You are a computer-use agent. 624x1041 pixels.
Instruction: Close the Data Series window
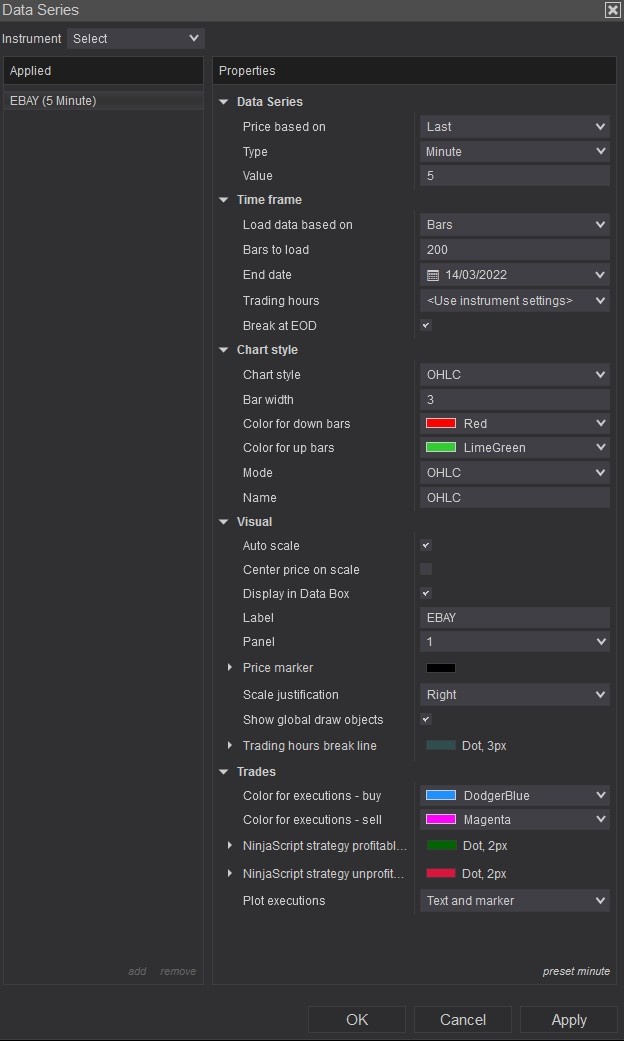[x=612, y=10]
